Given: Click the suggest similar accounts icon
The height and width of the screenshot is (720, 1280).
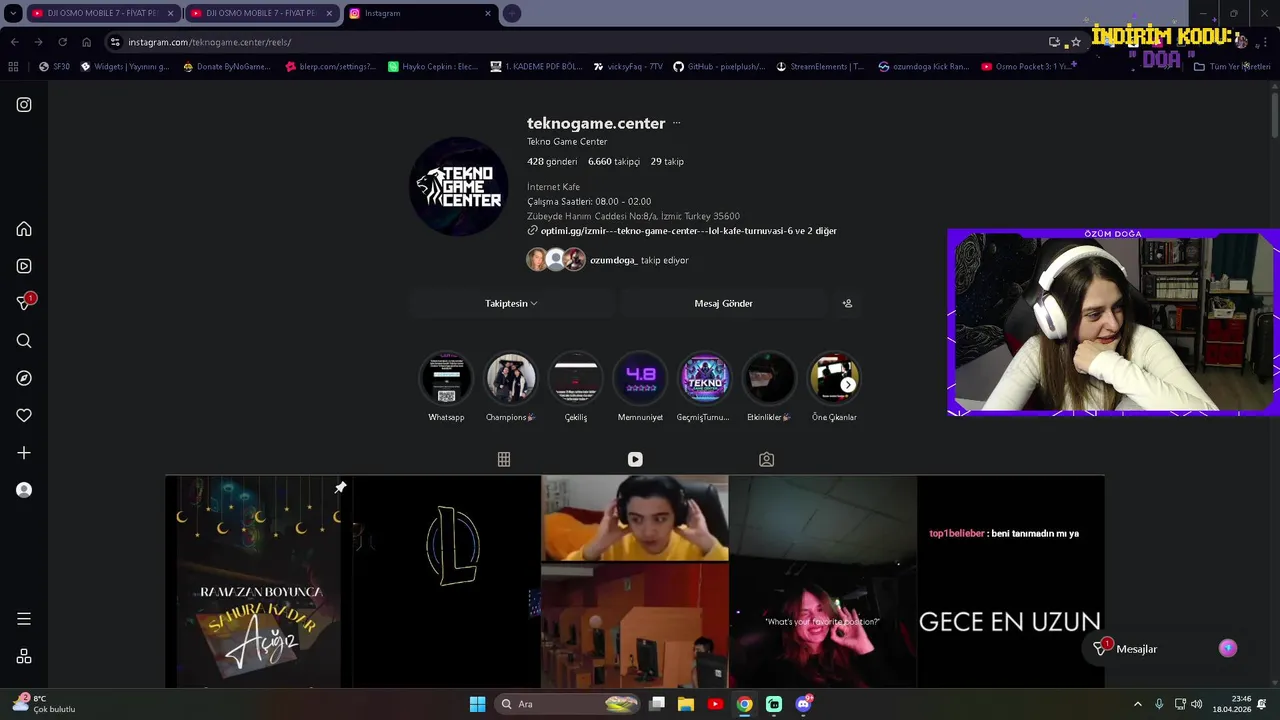Looking at the screenshot, I should pyautogui.click(x=847, y=303).
